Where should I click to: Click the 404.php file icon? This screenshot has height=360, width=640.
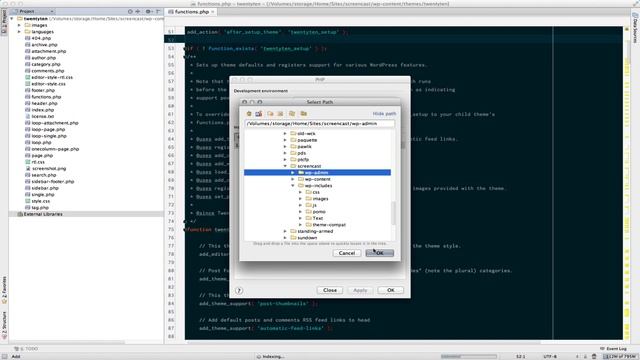coord(28,38)
